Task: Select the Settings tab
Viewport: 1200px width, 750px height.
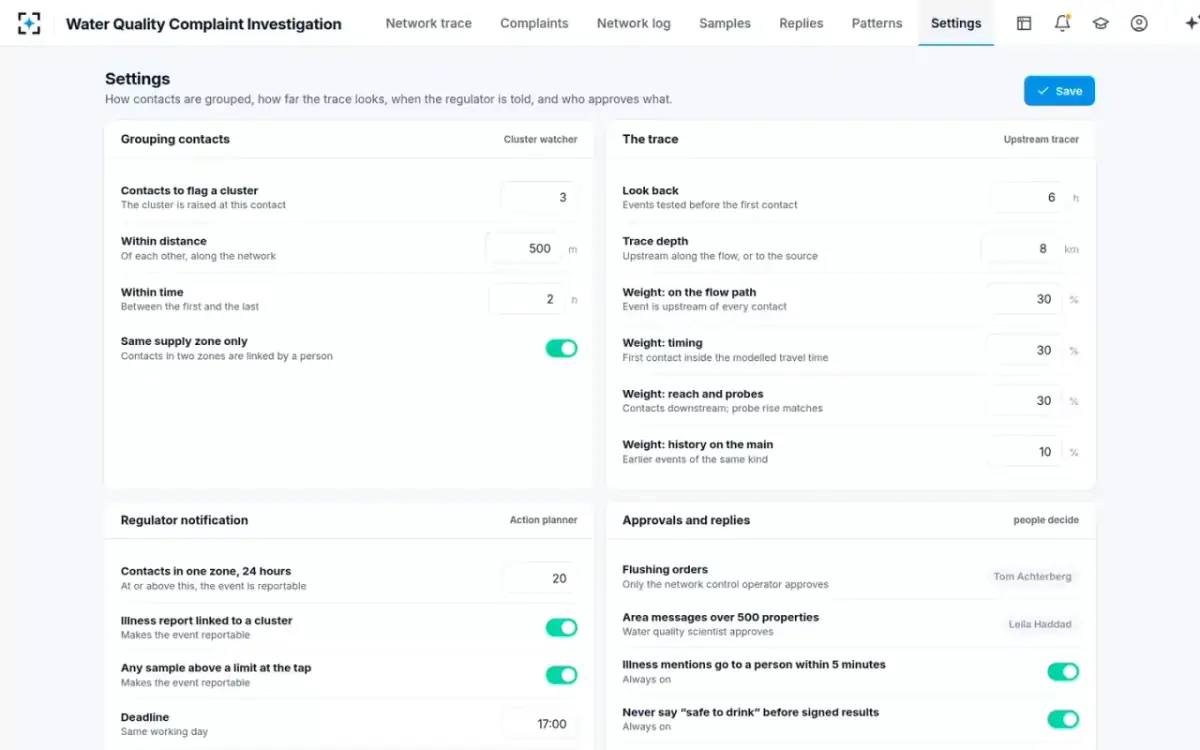Action: pos(956,23)
